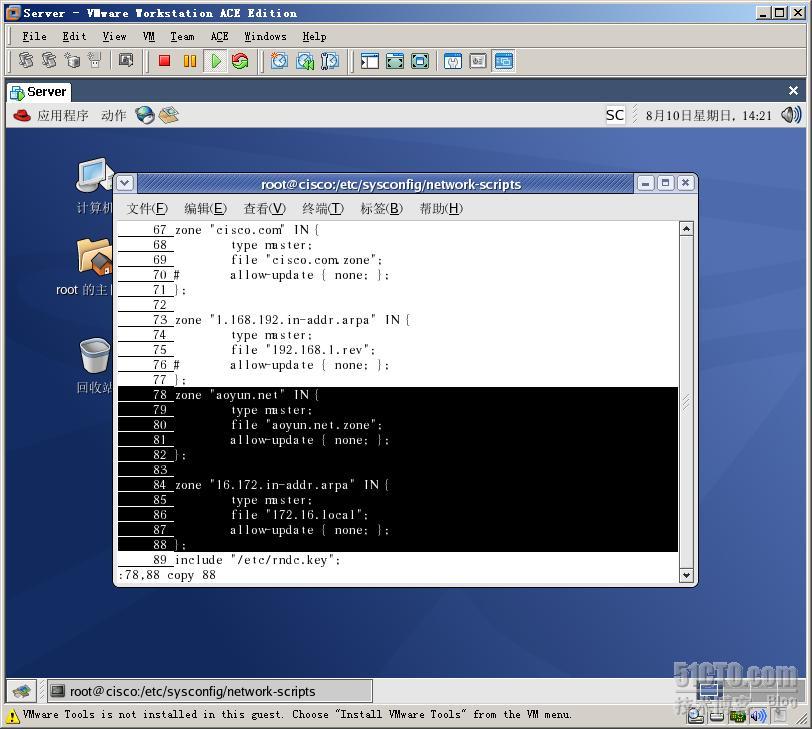Click line 78 zone "aoyun.net" text
Image resolution: width=812 pixels, height=729 pixels.
[x=246, y=395]
